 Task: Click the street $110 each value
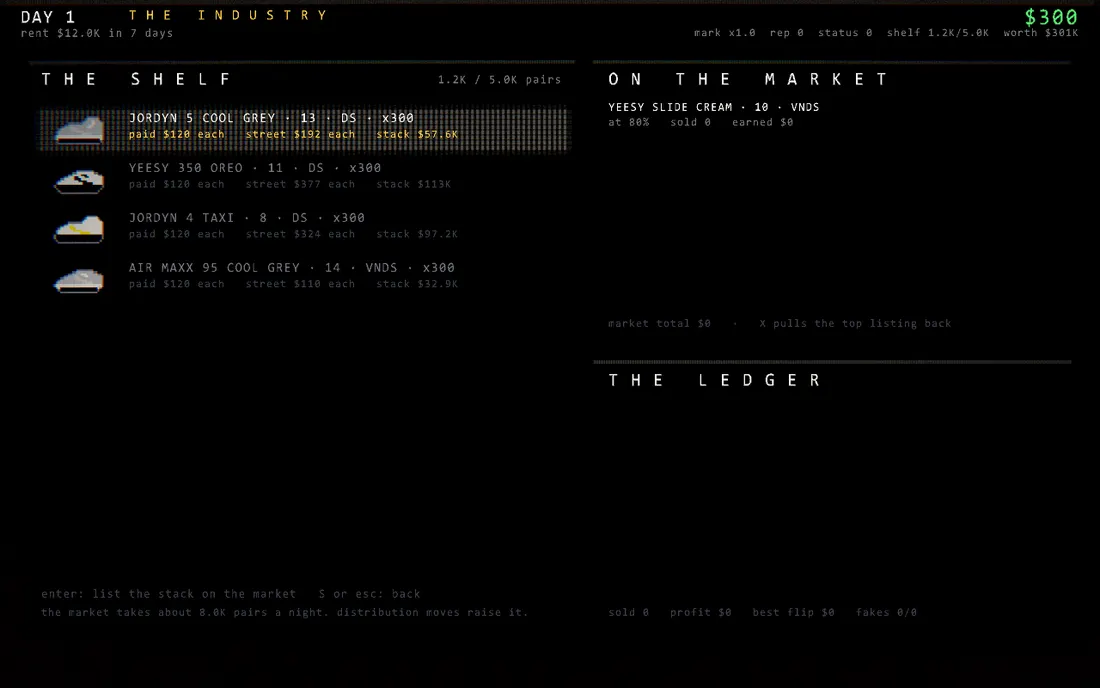tap(300, 283)
